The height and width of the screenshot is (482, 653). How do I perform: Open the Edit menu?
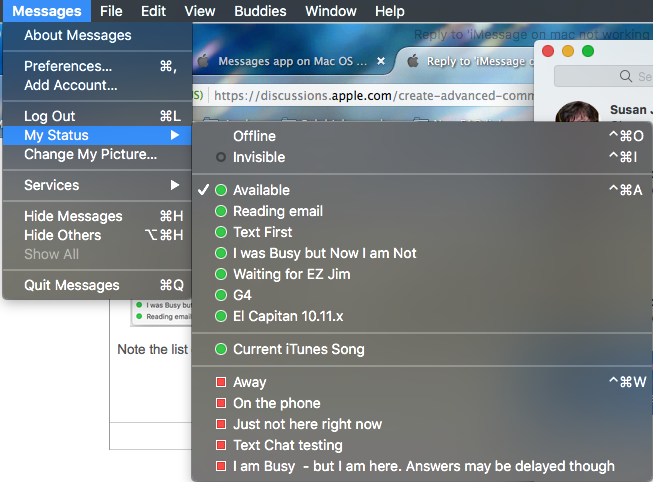[x=153, y=11]
